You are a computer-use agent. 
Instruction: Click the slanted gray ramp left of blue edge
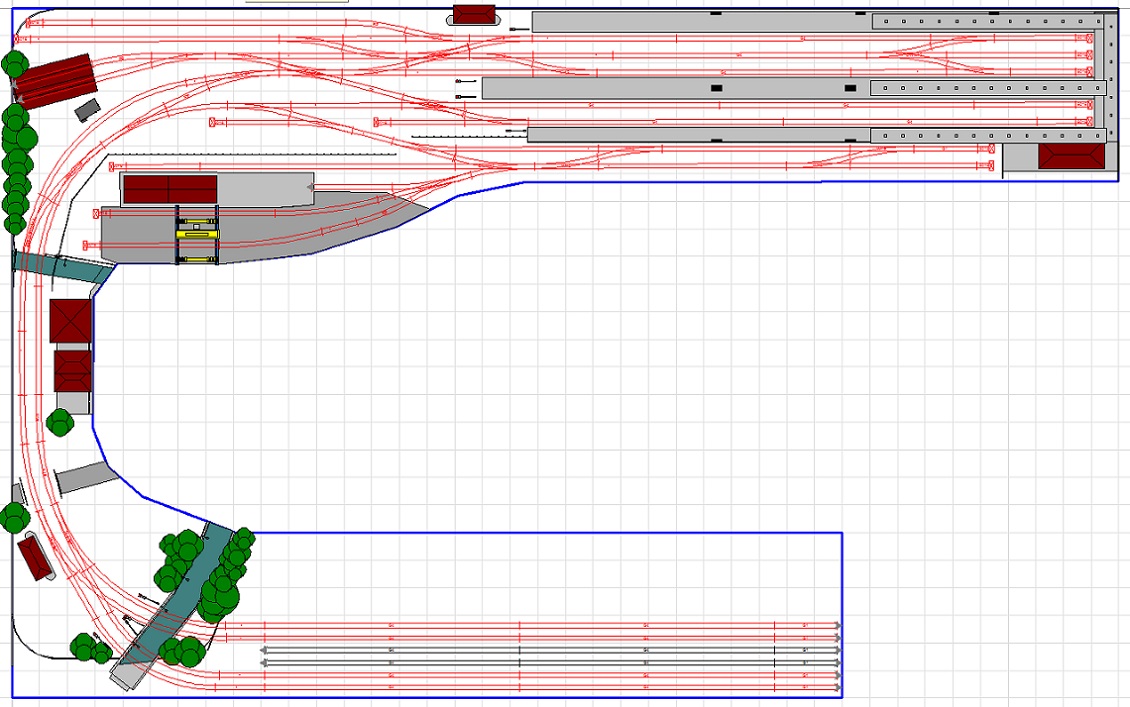[x=86, y=478]
